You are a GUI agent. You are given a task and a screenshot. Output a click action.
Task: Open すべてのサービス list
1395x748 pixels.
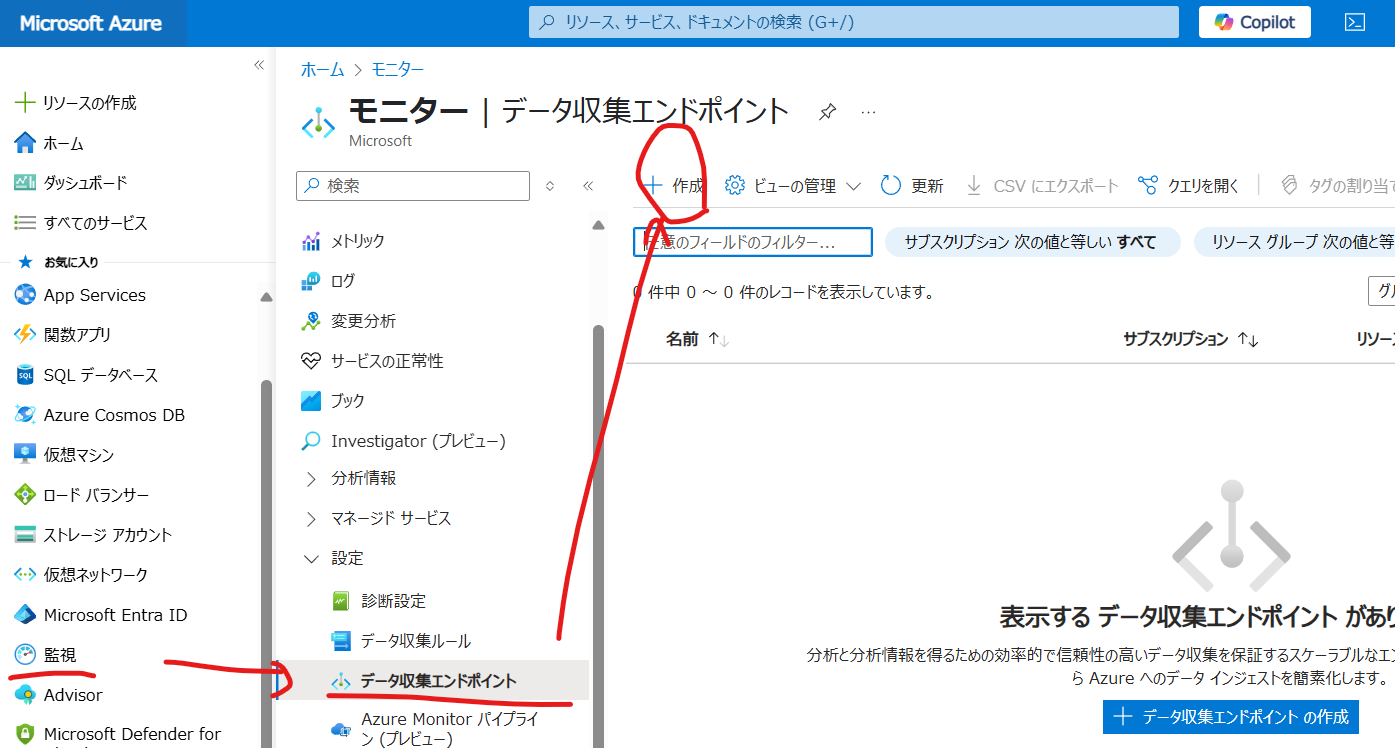81,223
